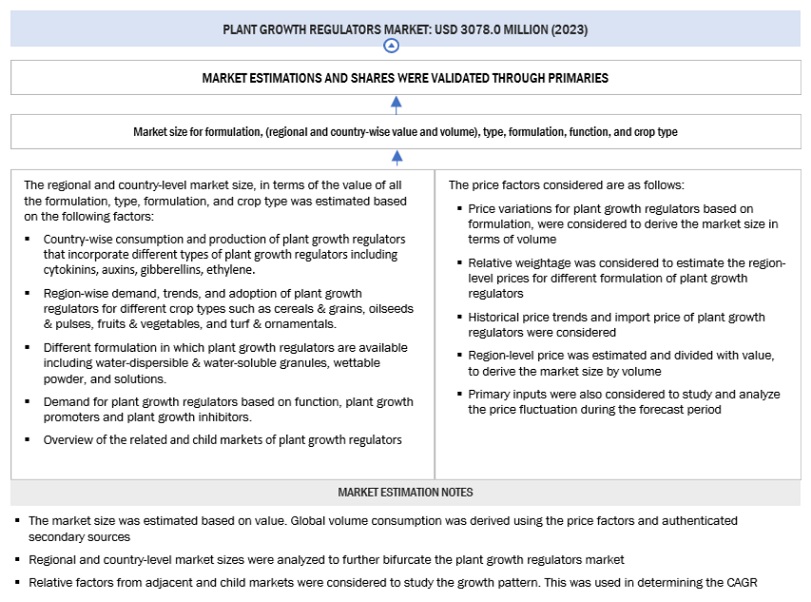Click the 'Market size for formulation' box

(405, 131)
